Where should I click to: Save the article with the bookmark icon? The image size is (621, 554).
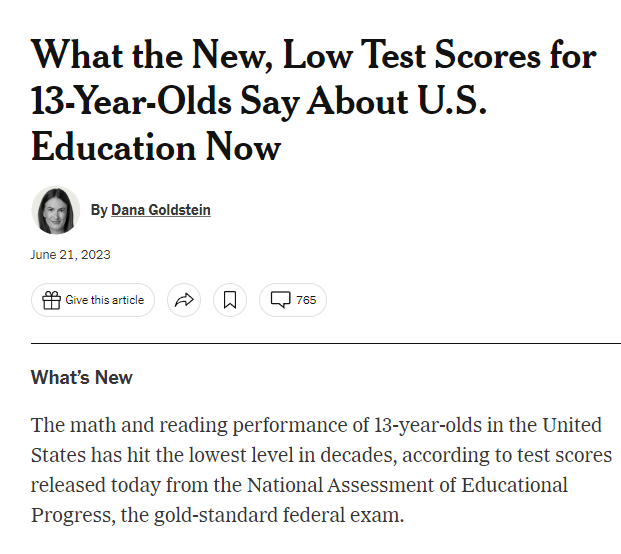[230, 300]
